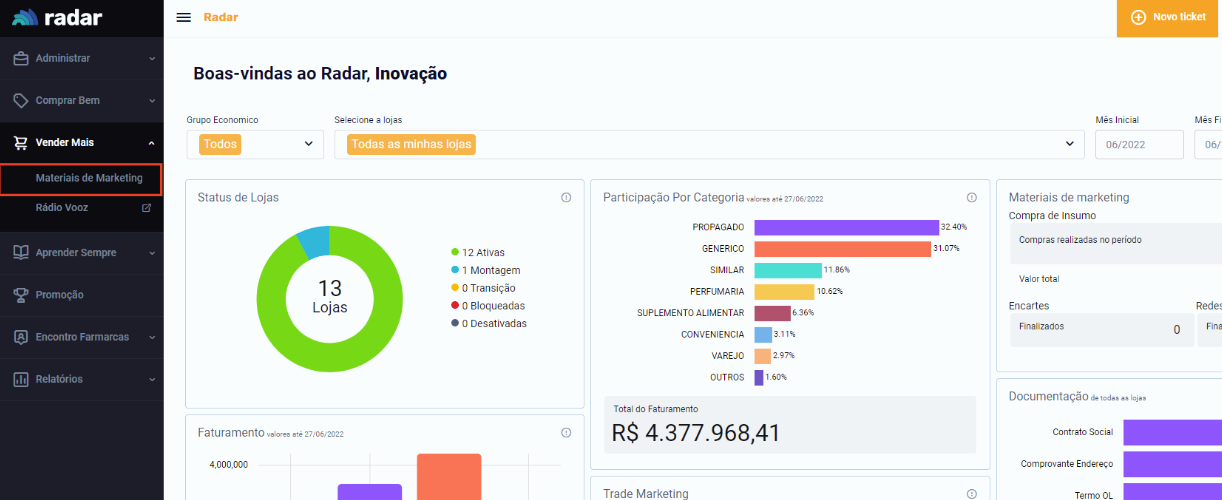The image size is (1222, 500).
Task: Click the Mês Inicial date field
Action: (1139, 144)
